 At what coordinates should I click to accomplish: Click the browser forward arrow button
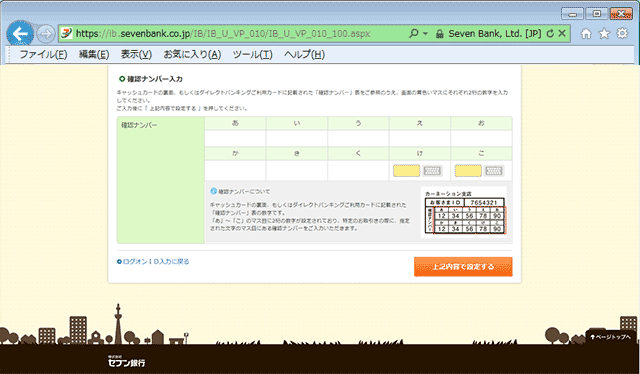[x=46, y=33]
